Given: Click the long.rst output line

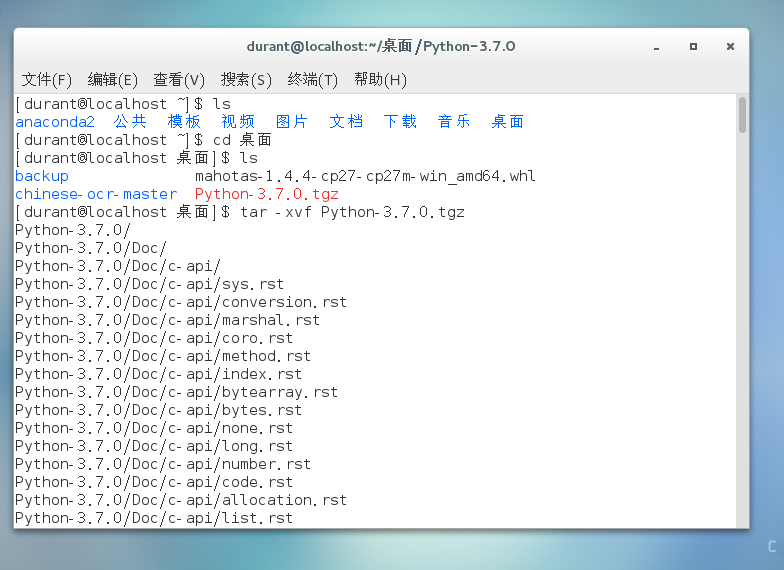Looking at the screenshot, I should [154, 446].
